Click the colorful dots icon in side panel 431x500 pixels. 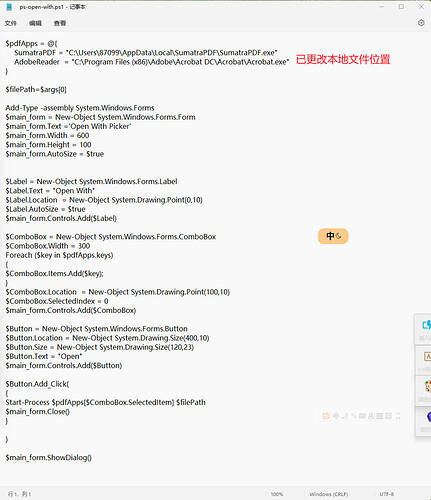pos(428,386)
